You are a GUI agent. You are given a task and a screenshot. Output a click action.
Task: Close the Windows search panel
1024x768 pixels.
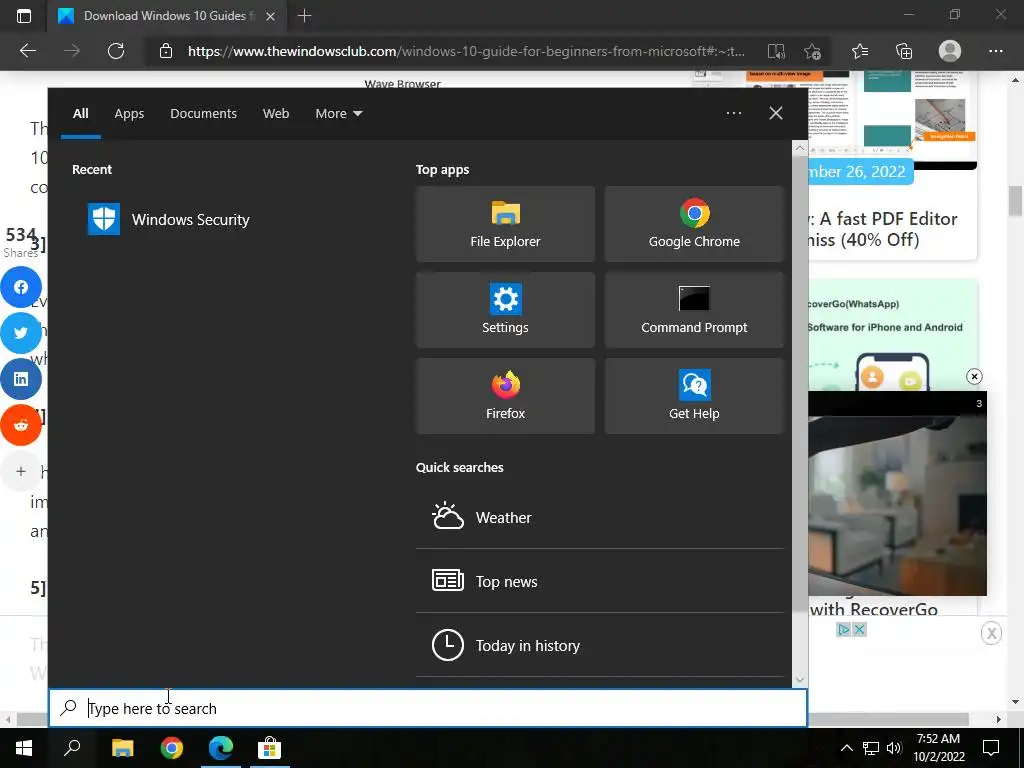click(x=776, y=114)
